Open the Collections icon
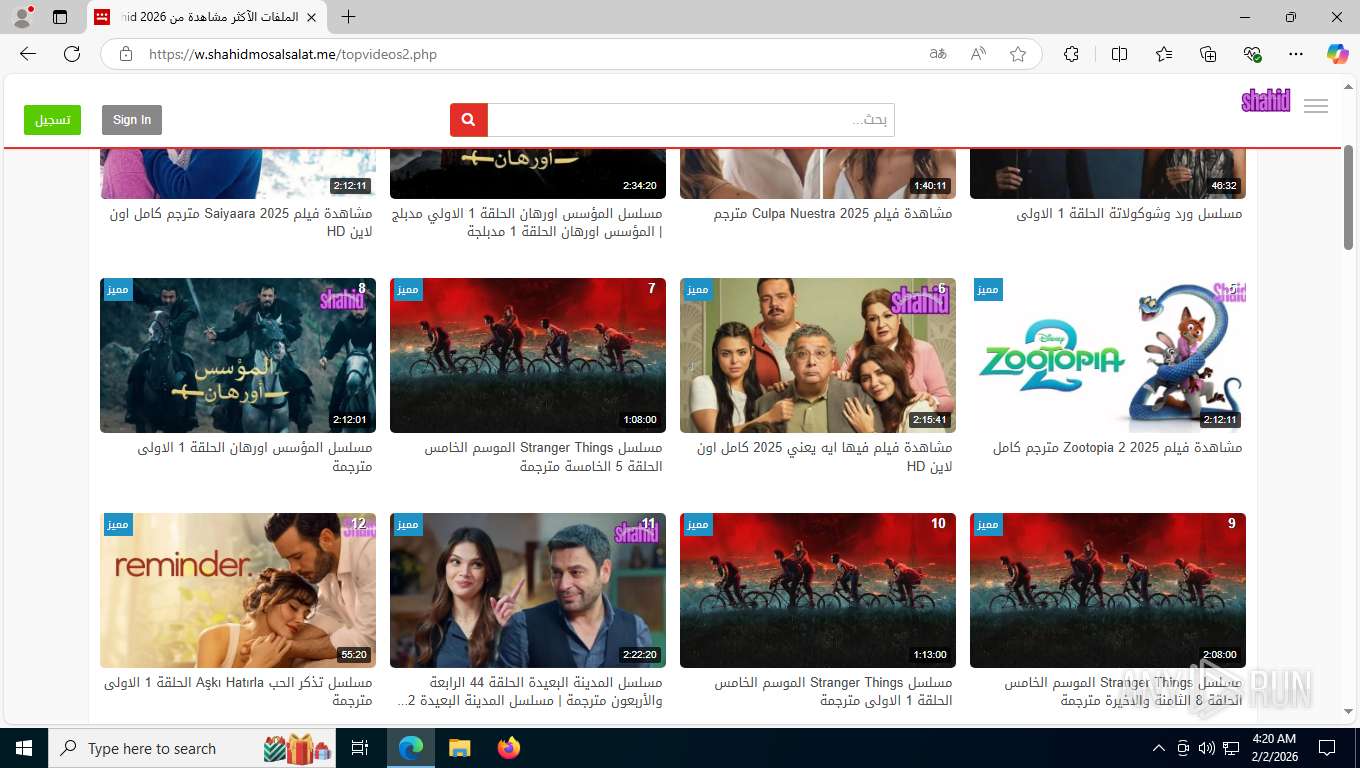The height and width of the screenshot is (768, 1360). click(1208, 54)
